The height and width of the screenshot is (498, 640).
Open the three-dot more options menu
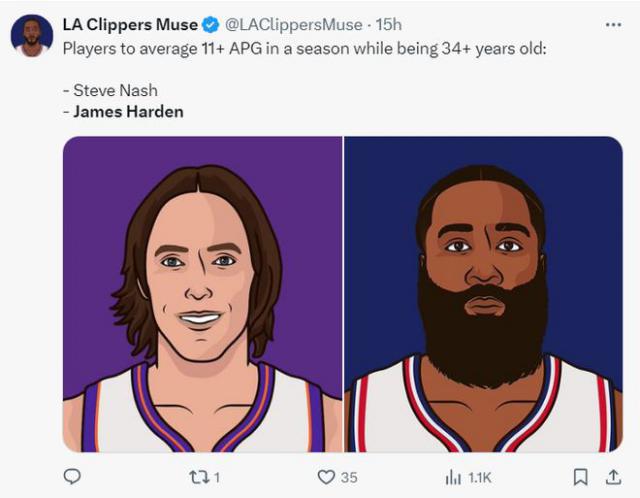(x=613, y=25)
